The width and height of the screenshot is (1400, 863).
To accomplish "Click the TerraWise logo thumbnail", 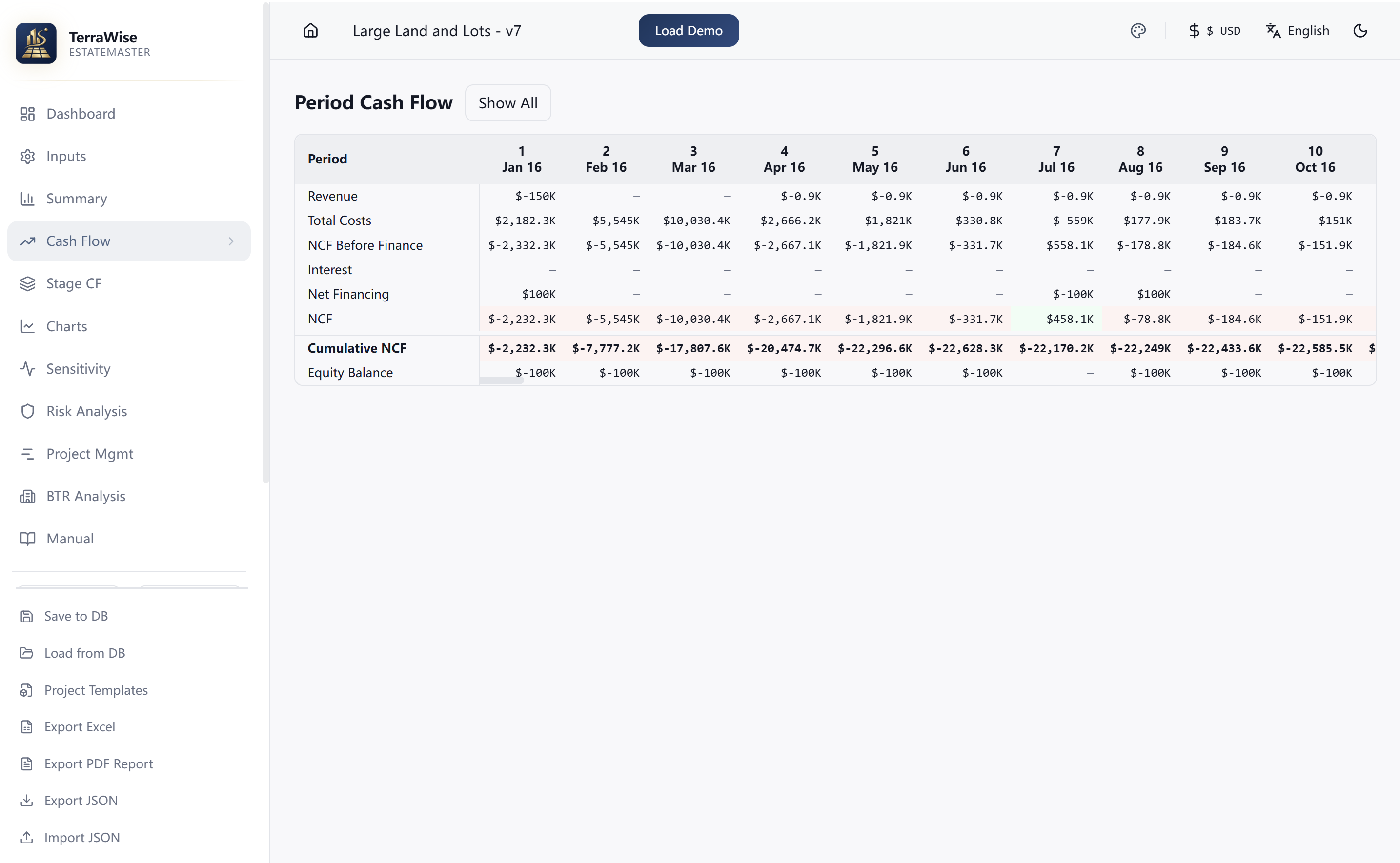I will coord(36,43).
